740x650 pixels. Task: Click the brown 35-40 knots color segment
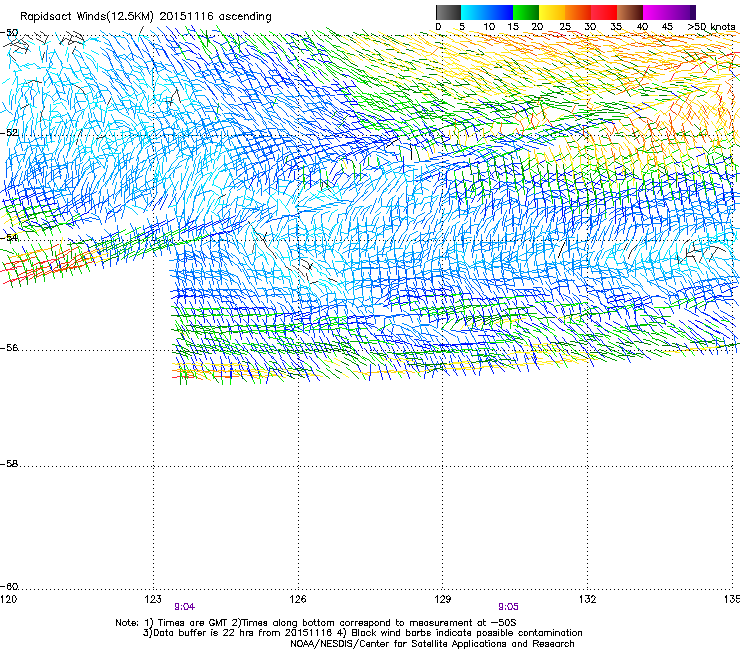tap(630, 12)
